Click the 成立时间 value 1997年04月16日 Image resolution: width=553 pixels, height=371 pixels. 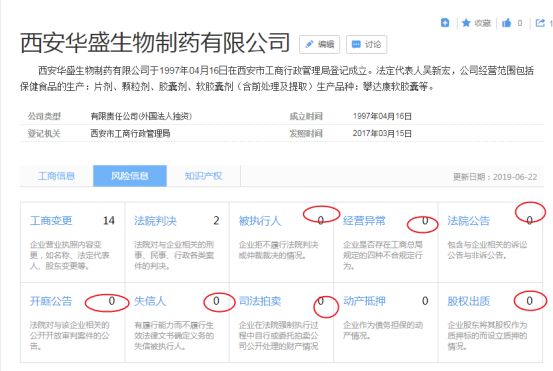(382, 116)
